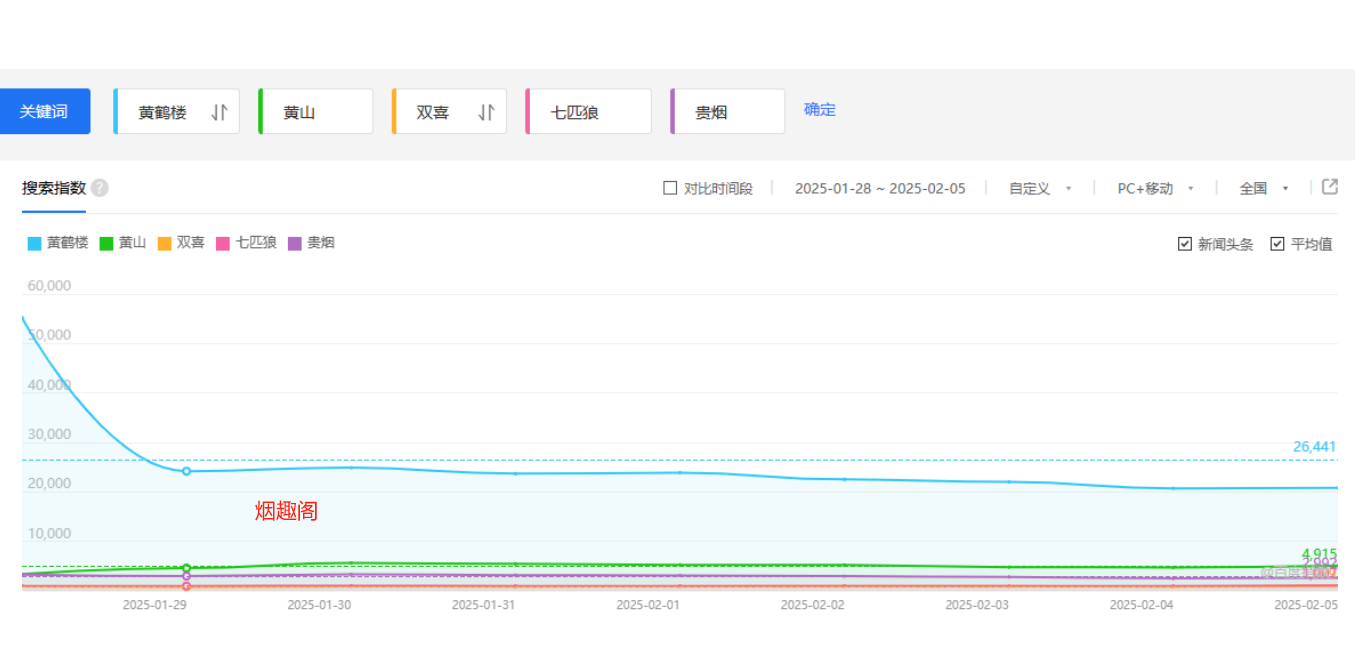This screenshot has height=647, width=1356.
Task: Edit the 七匹狼 keyword field
Action: (588, 111)
